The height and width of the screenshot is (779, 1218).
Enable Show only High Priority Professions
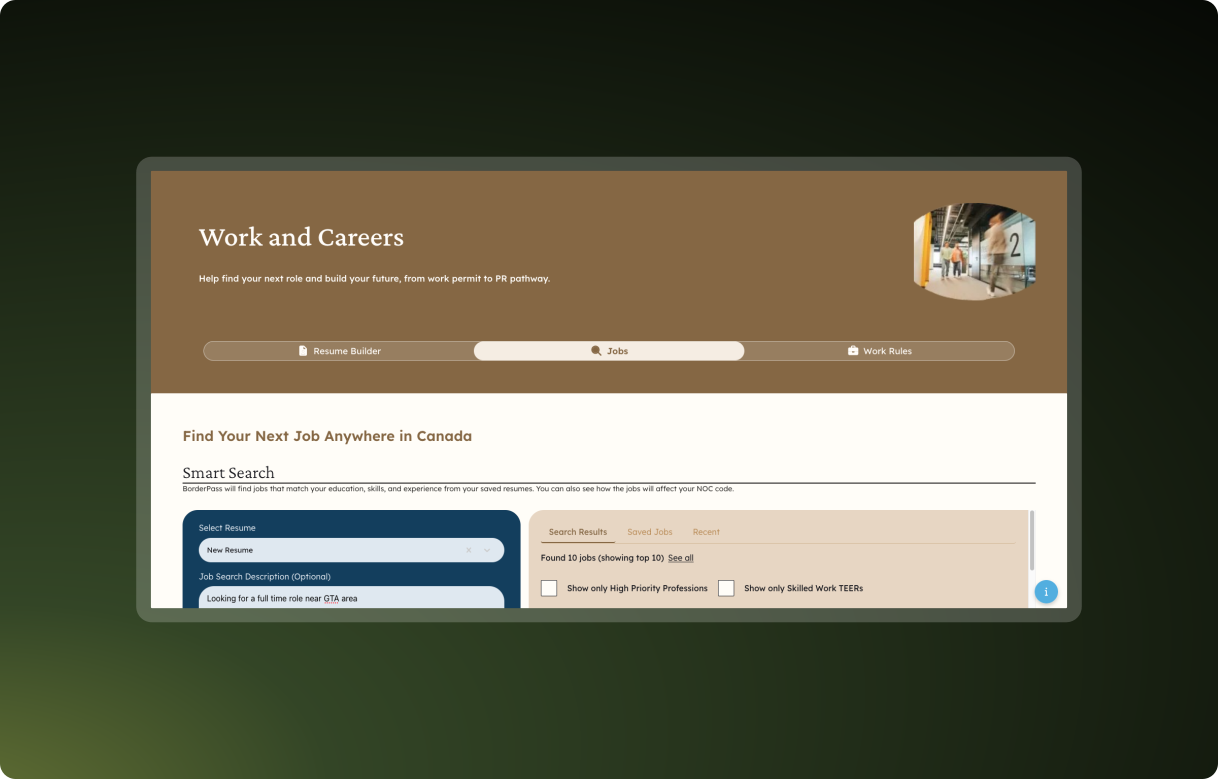(x=549, y=588)
